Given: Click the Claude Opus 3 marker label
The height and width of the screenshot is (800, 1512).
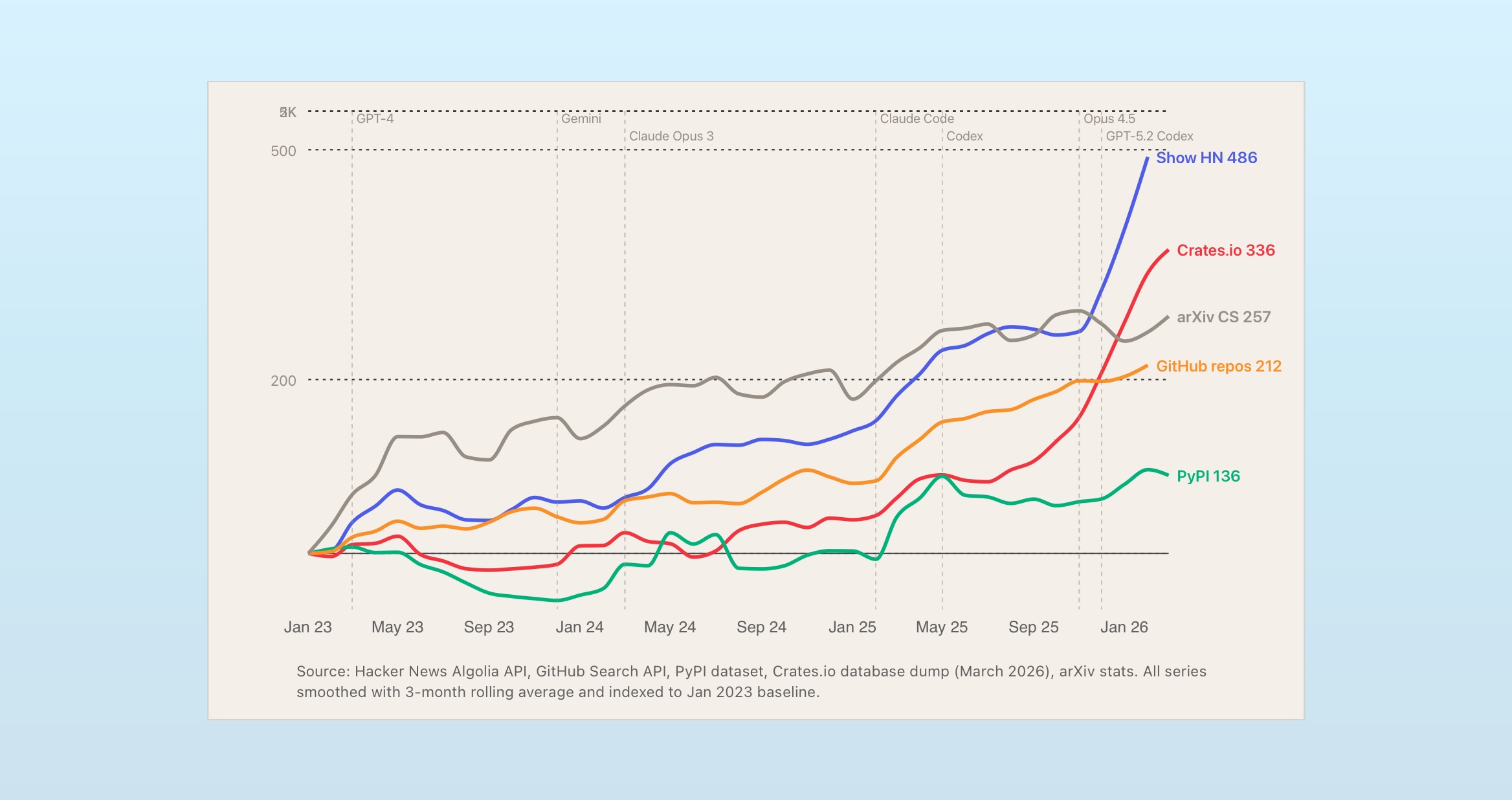Looking at the screenshot, I should pos(671,137).
